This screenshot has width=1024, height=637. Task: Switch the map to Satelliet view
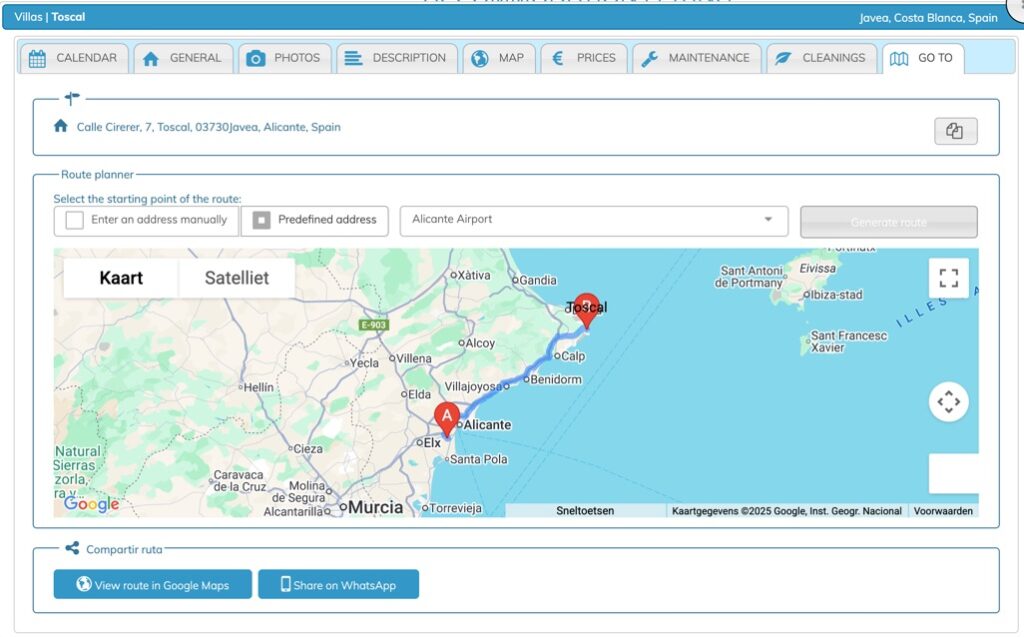[236, 278]
